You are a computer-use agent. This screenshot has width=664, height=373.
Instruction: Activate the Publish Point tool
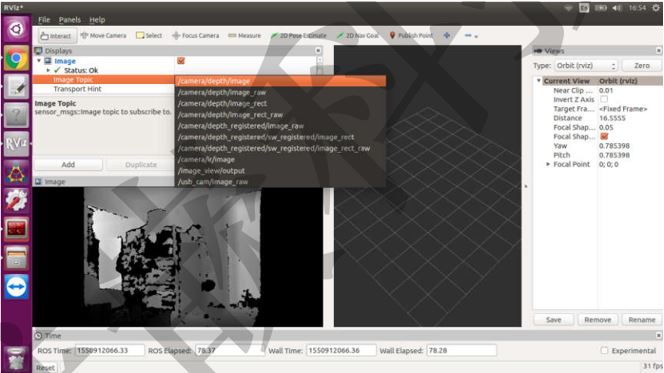pos(411,36)
